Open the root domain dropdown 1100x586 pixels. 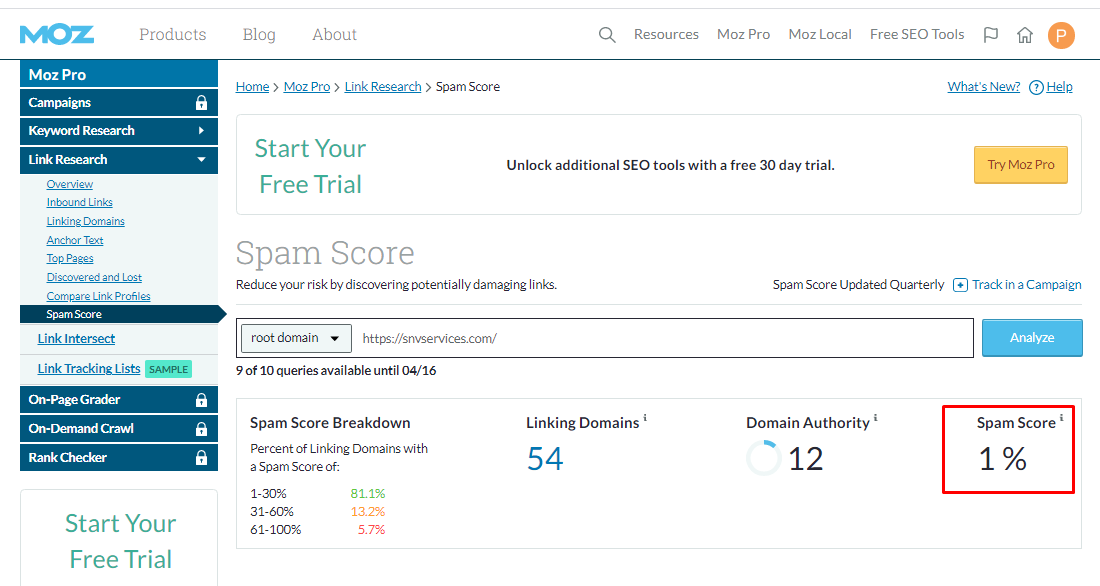click(x=295, y=338)
